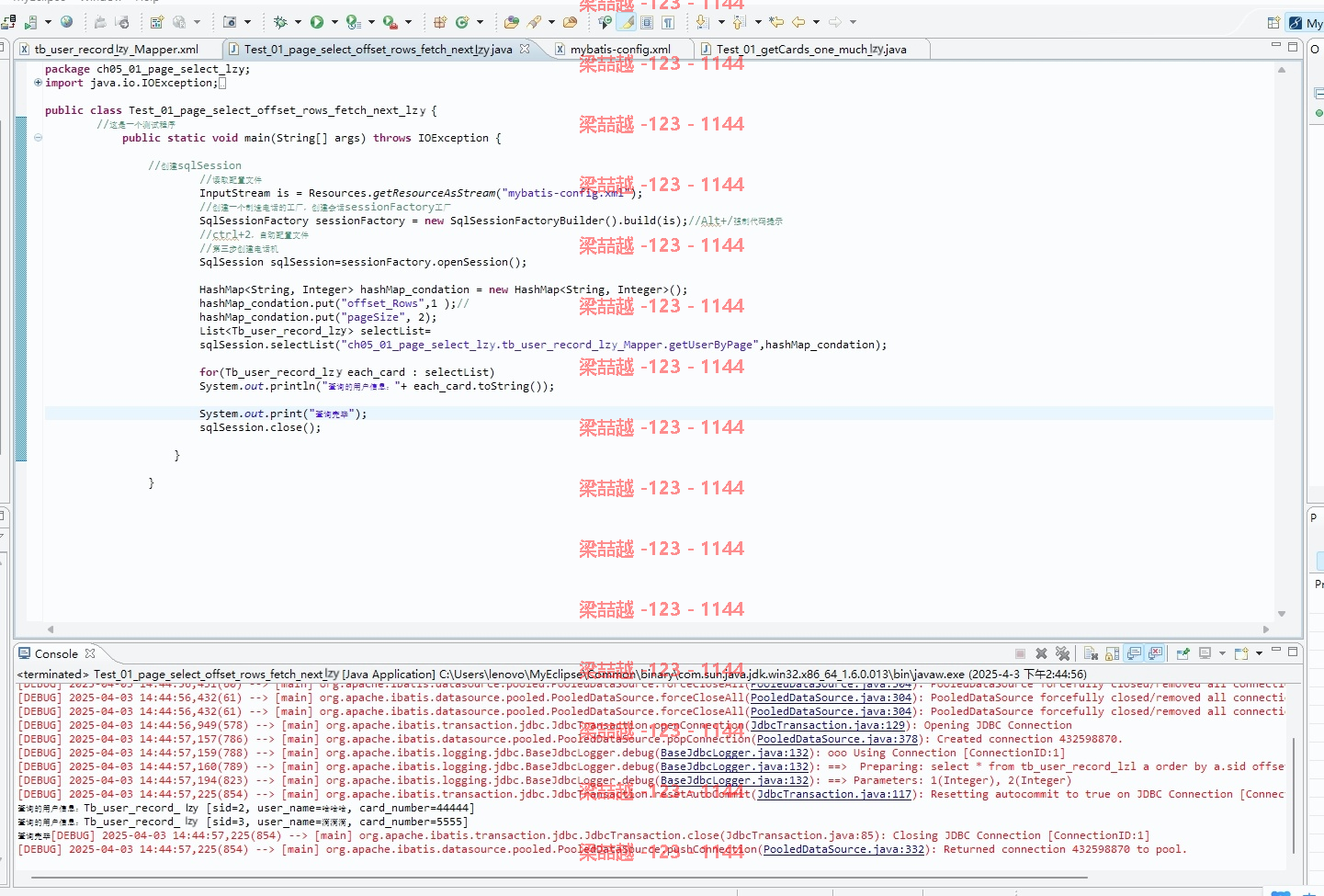The image size is (1324, 896).
Task: Click the Last Edit Location arrow icon
Action: 776,21
